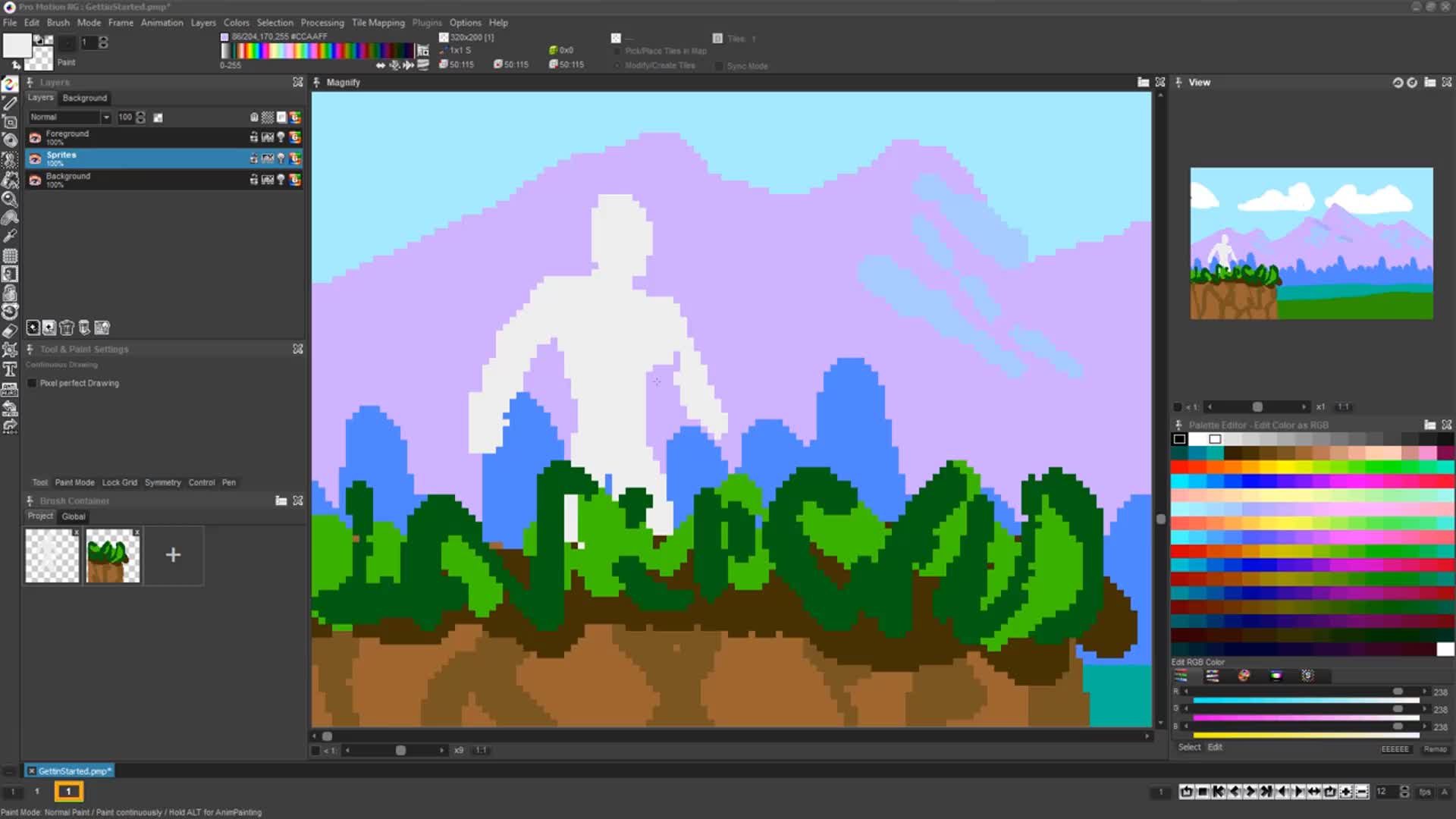Click the delete layer trash icon
Viewport: 1456px width, 819px height.
coord(67,328)
